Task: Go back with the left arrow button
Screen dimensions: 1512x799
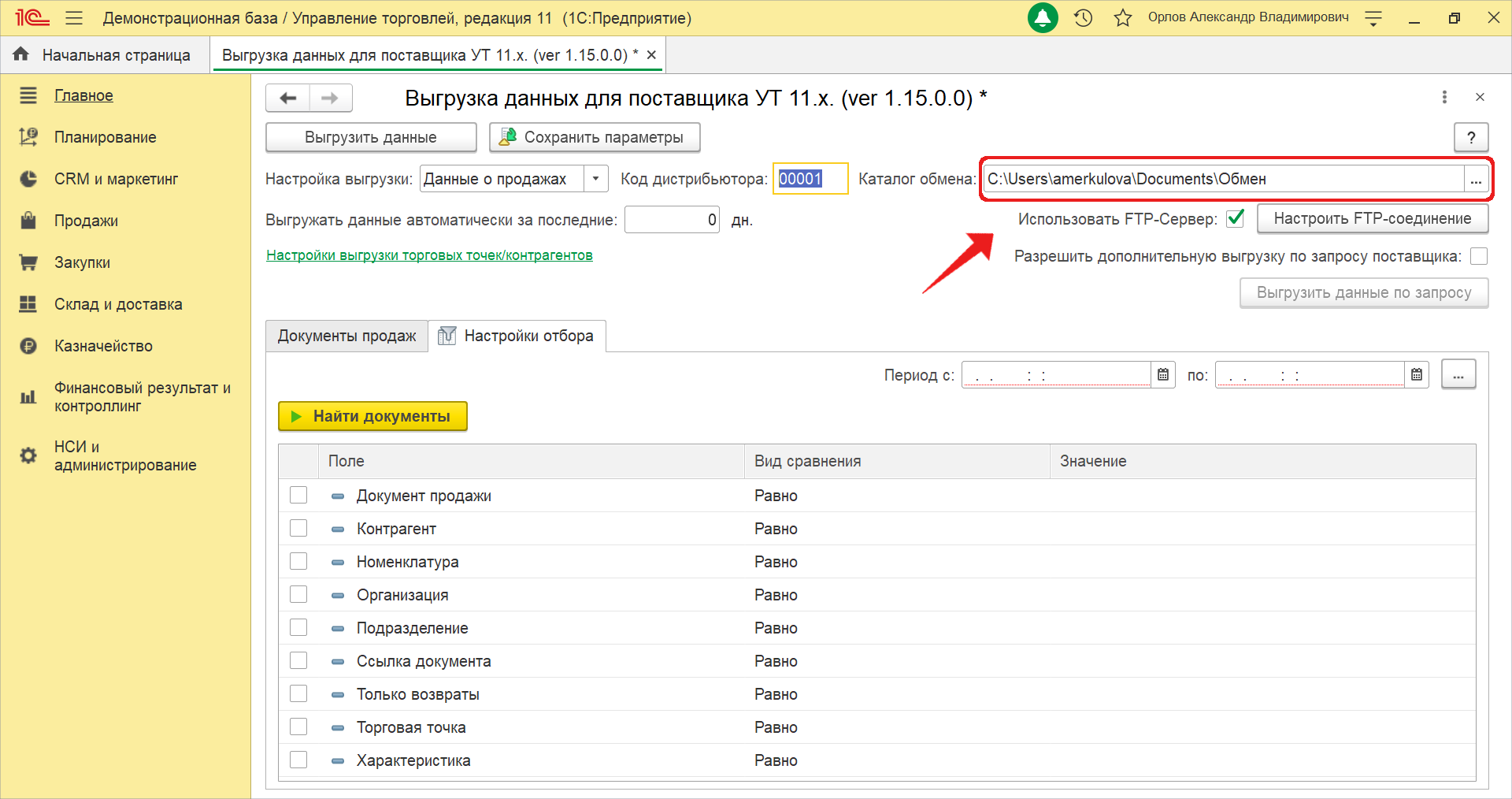Action: pyautogui.click(x=288, y=98)
